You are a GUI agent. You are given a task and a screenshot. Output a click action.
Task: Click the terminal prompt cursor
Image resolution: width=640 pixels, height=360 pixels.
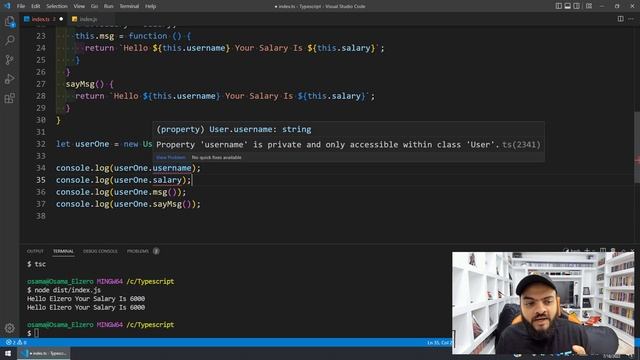(x=36, y=333)
